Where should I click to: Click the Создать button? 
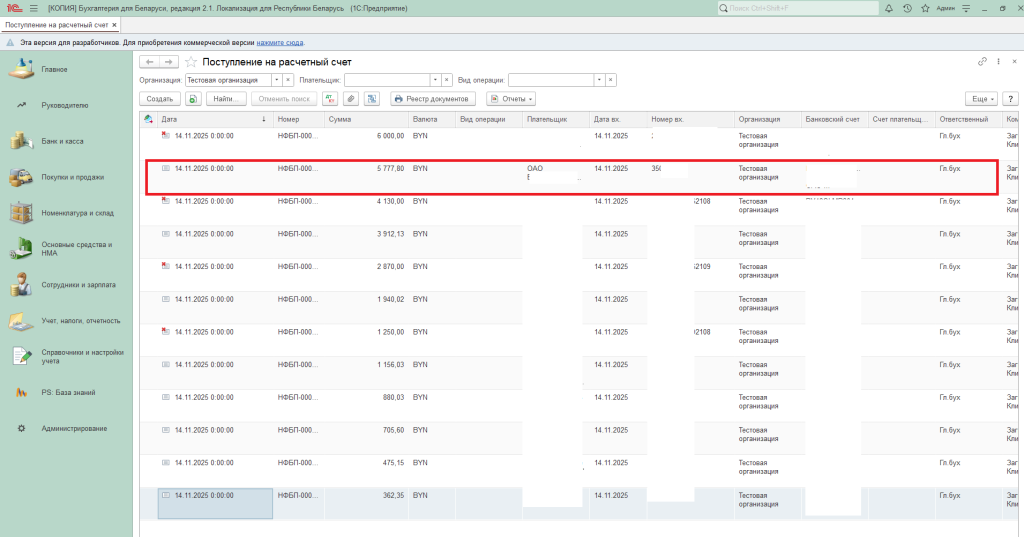(x=160, y=99)
